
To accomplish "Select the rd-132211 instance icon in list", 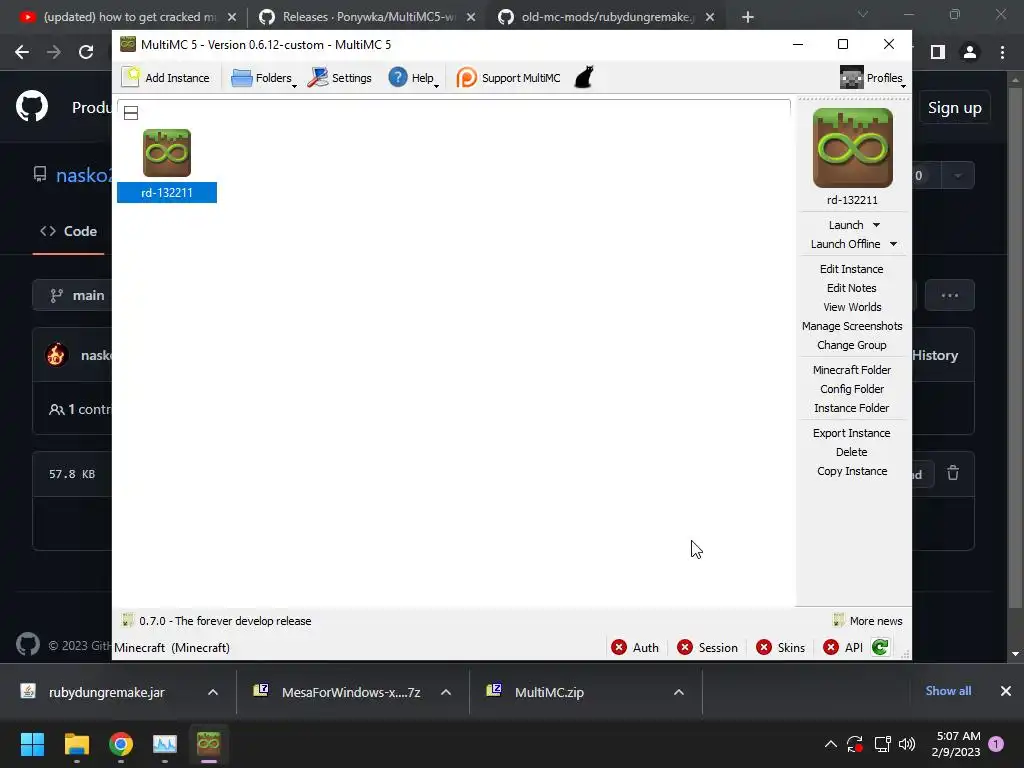I will coord(167,153).
